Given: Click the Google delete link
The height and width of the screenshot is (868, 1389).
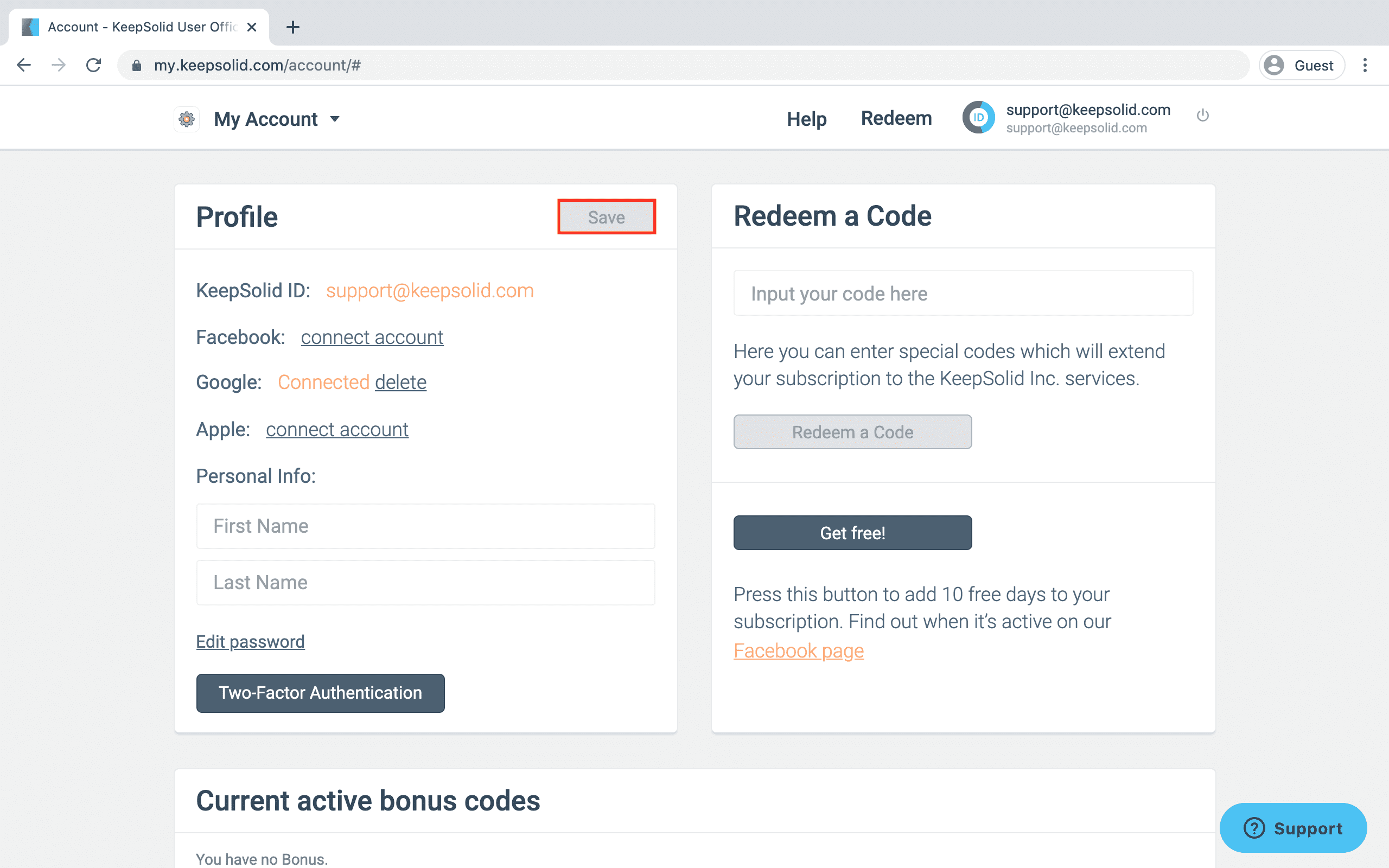Looking at the screenshot, I should click(400, 382).
